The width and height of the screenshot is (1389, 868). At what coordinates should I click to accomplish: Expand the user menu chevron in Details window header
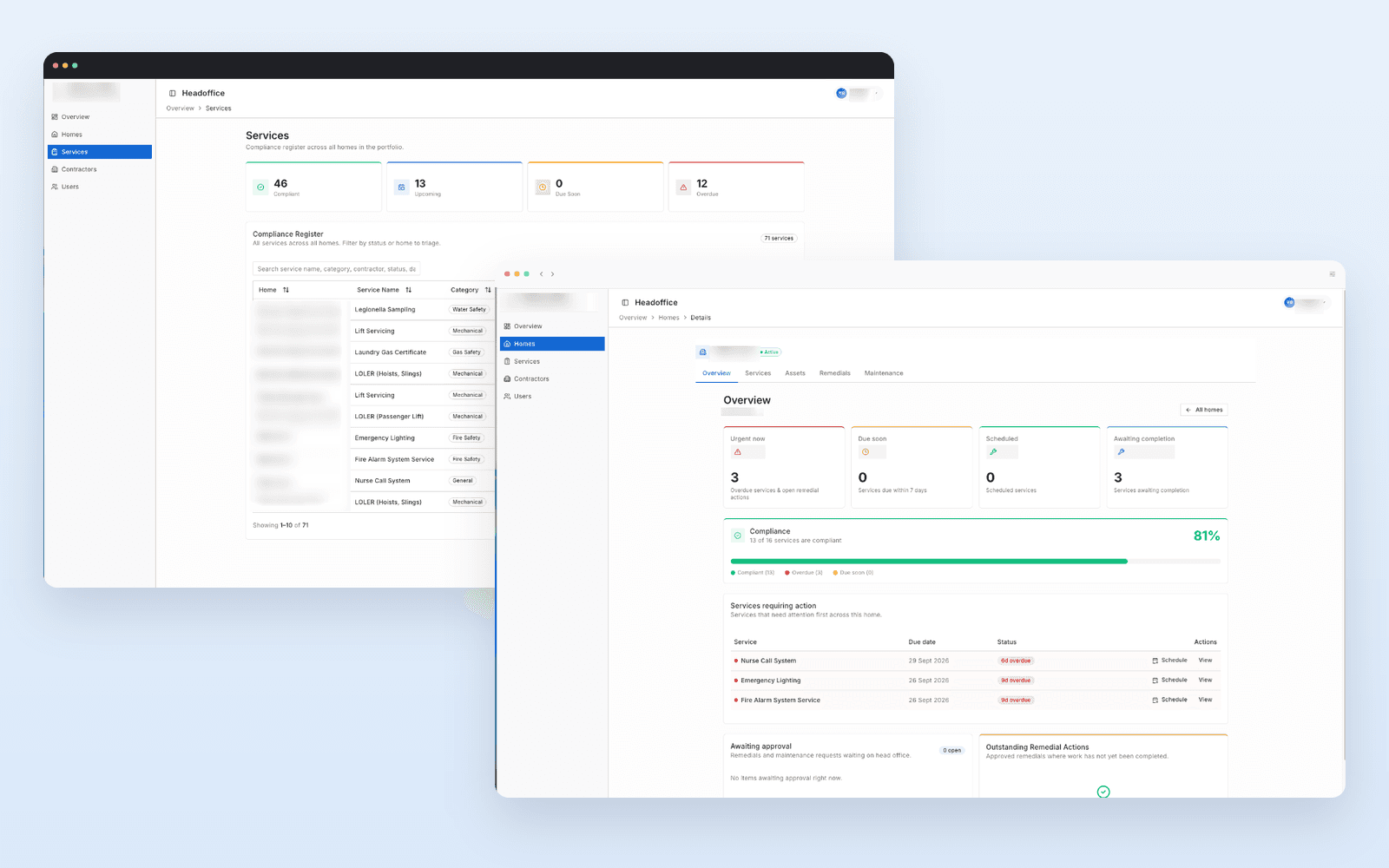pyautogui.click(x=1324, y=302)
